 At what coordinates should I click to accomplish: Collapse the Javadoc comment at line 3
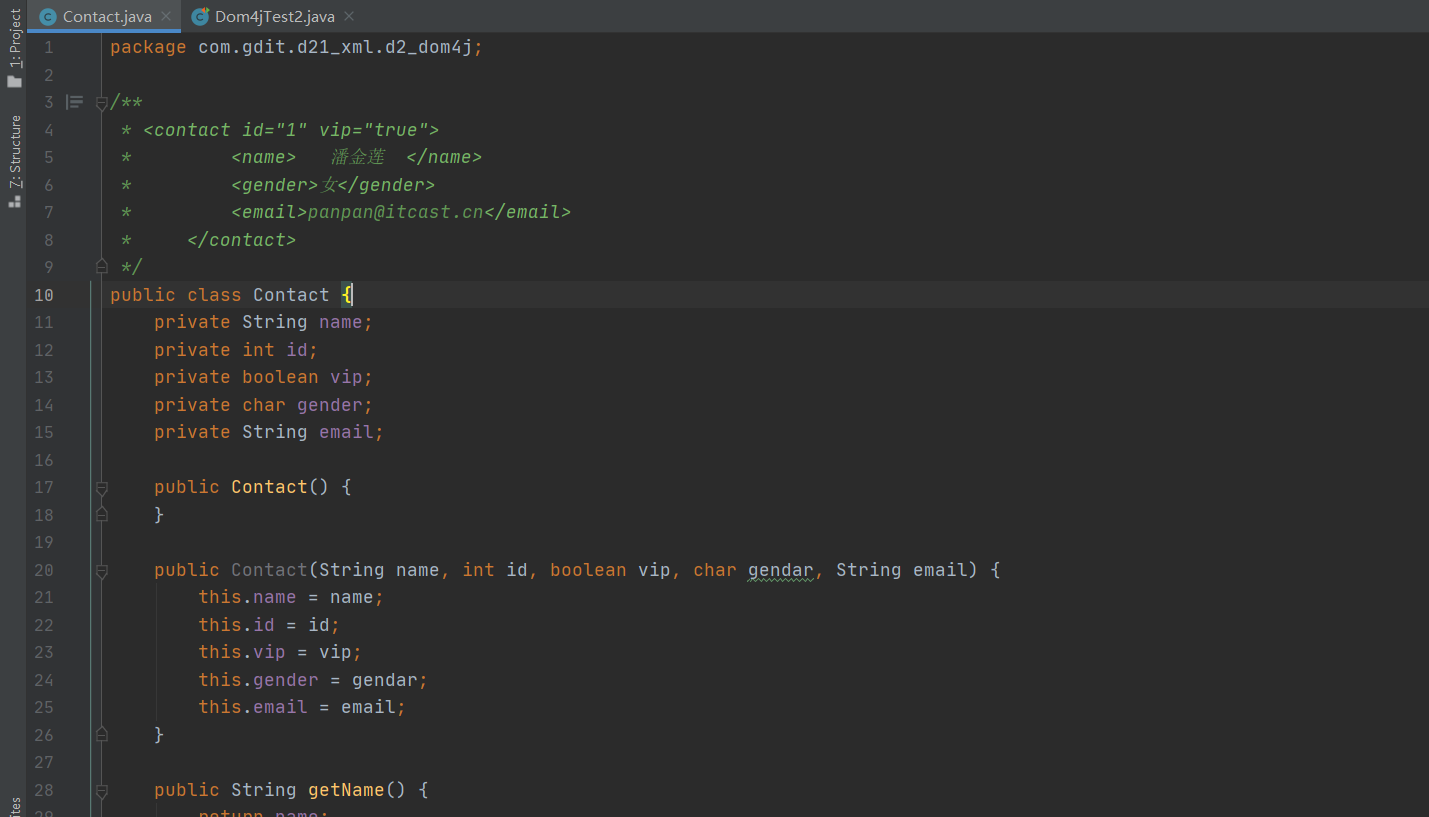click(x=101, y=103)
